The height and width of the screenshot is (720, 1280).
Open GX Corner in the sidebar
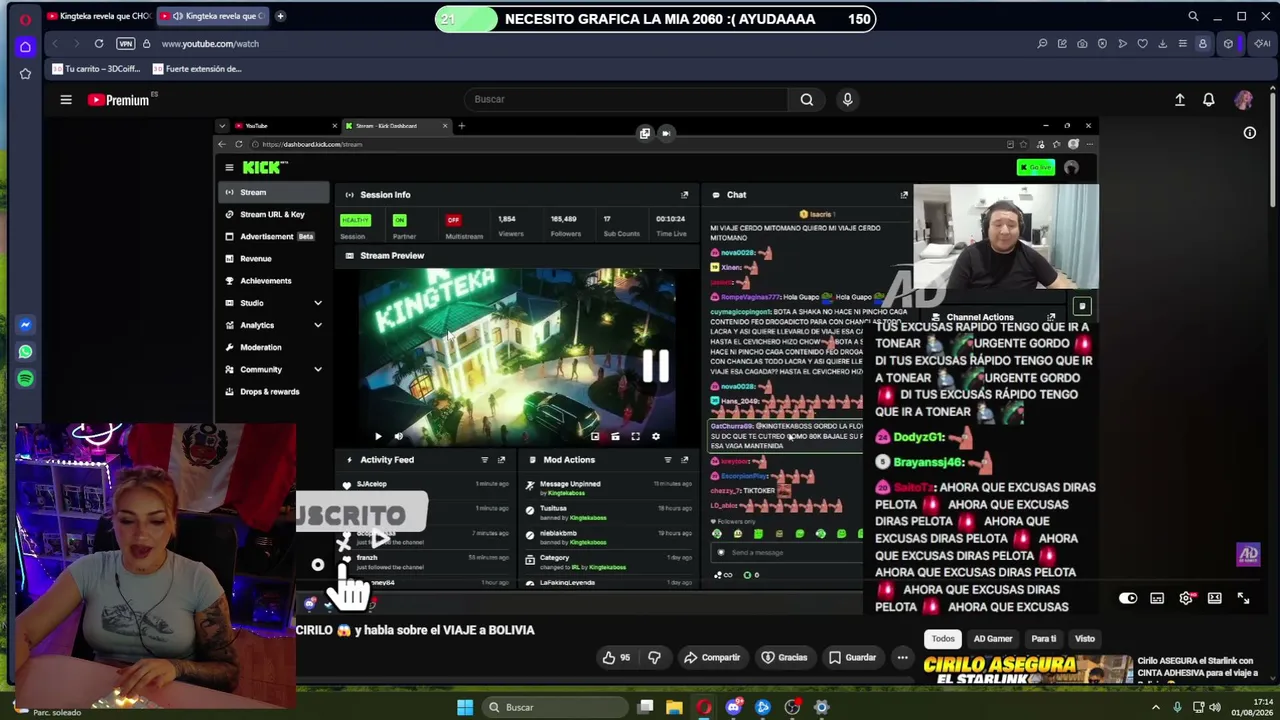click(25, 46)
